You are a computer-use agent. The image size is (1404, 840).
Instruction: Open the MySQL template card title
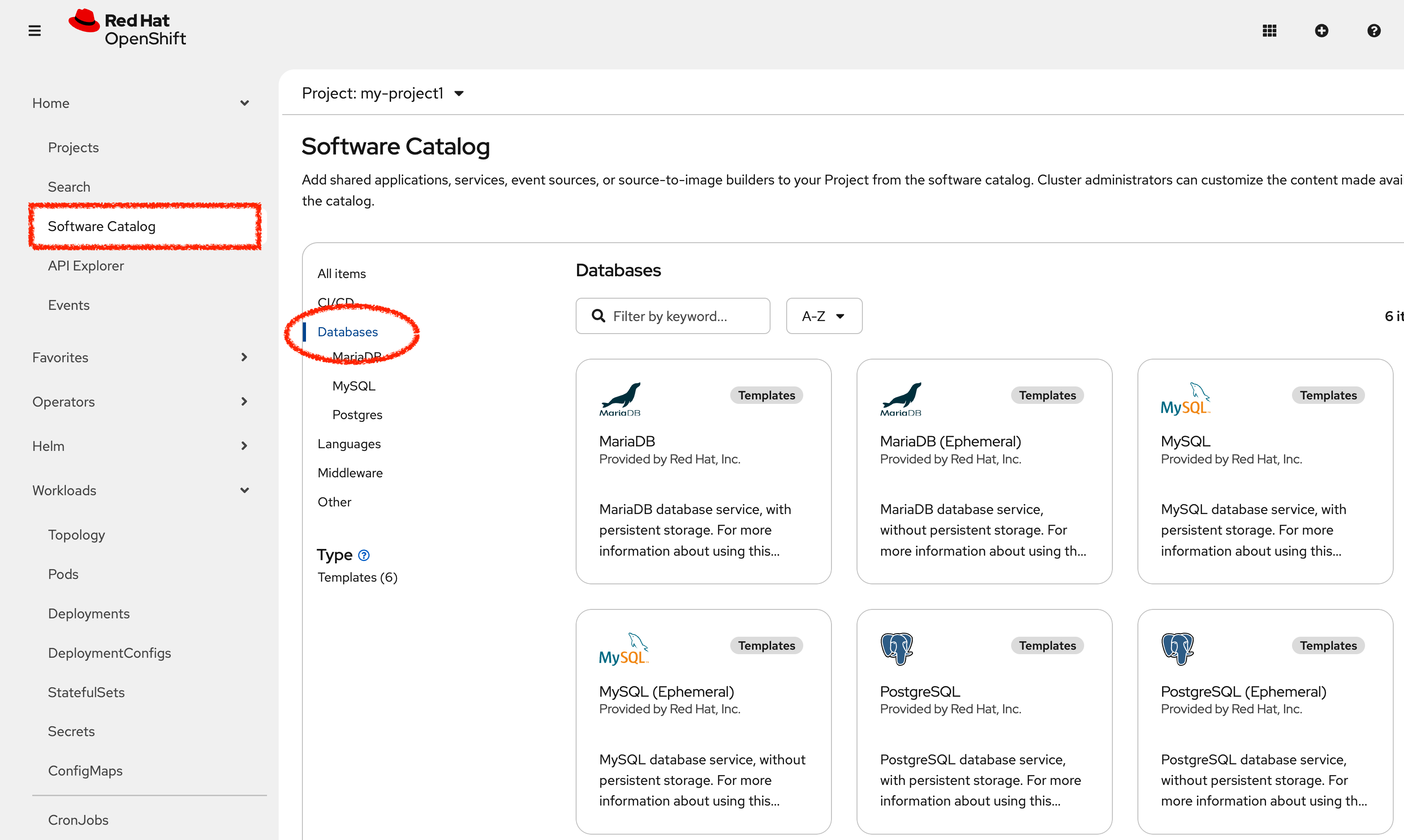(x=1185, y=441)
